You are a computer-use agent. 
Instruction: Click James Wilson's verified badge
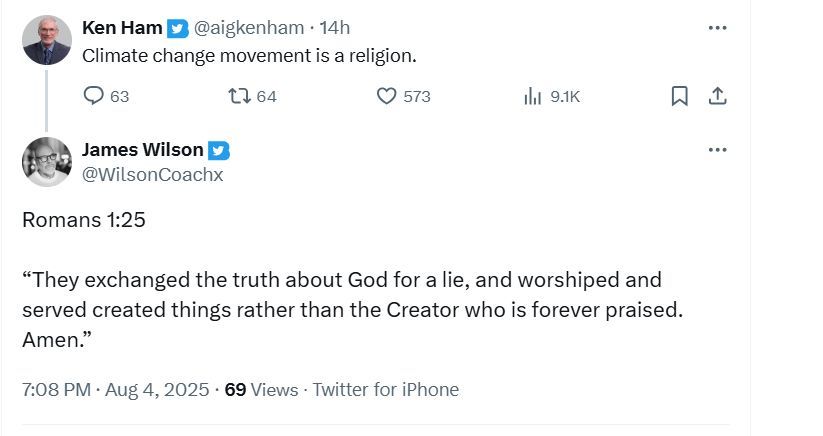219,150
